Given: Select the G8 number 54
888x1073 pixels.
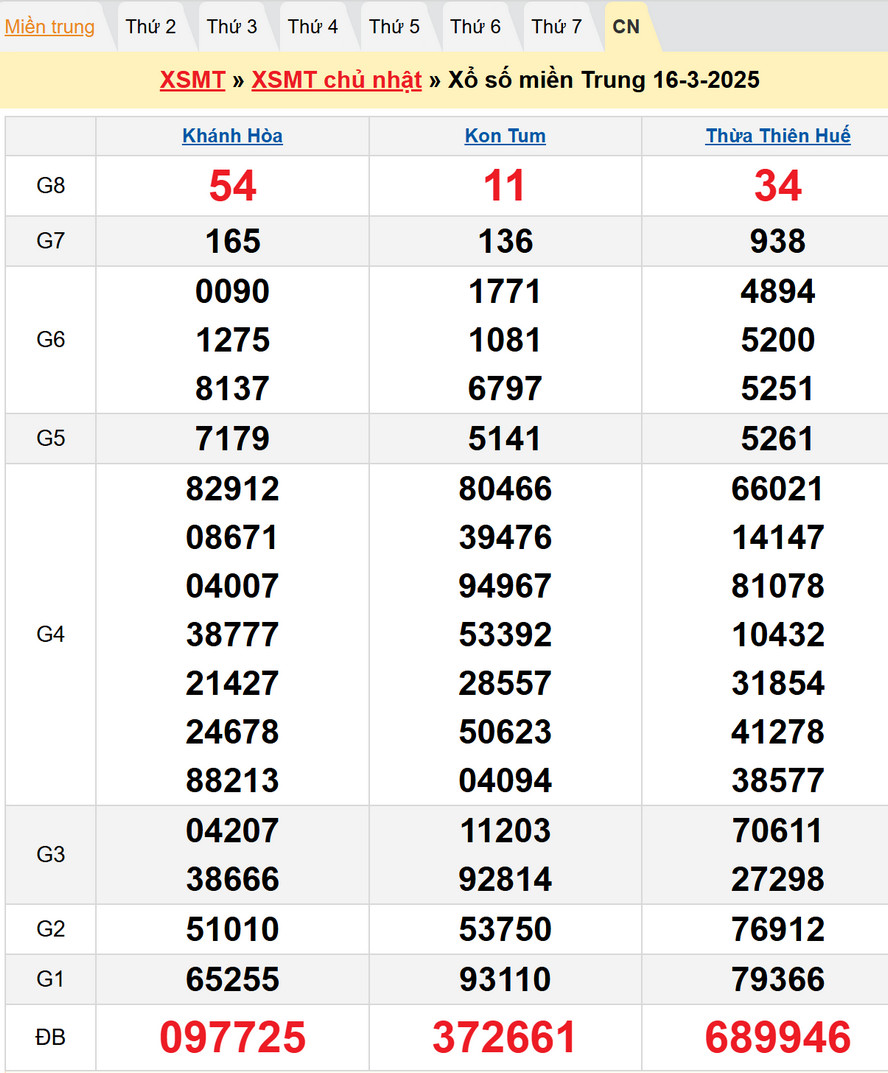Looking at the screenshot, I should coord(232,186).
